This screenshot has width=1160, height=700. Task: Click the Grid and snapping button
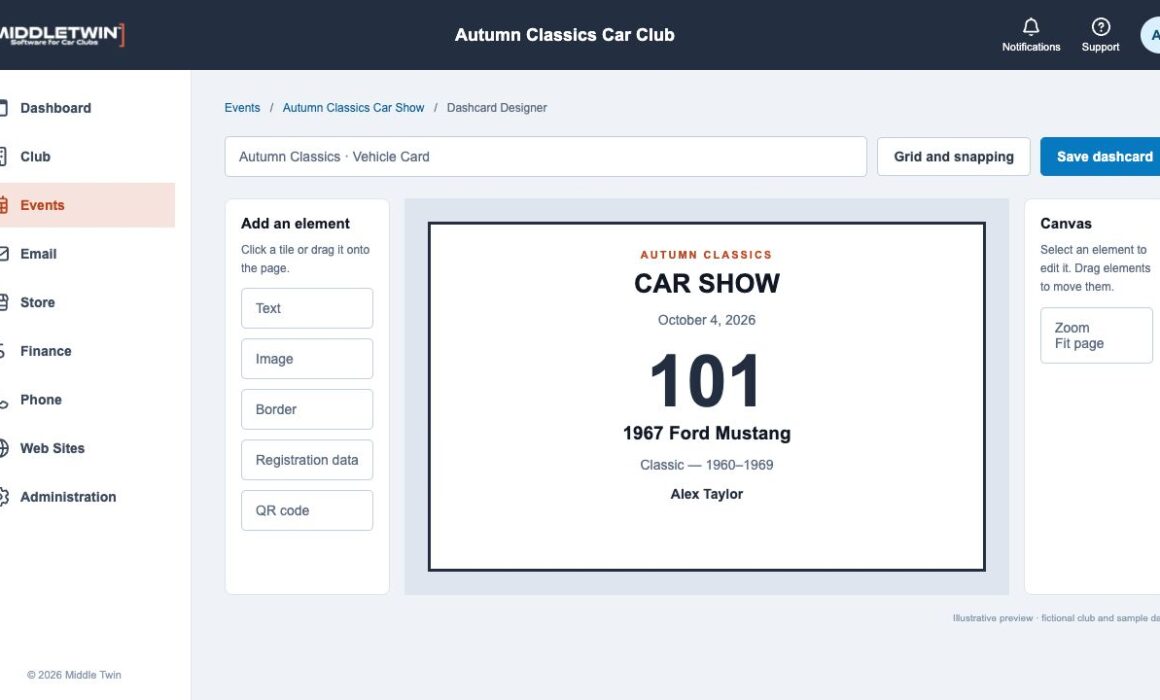click(x=953, y=156)
